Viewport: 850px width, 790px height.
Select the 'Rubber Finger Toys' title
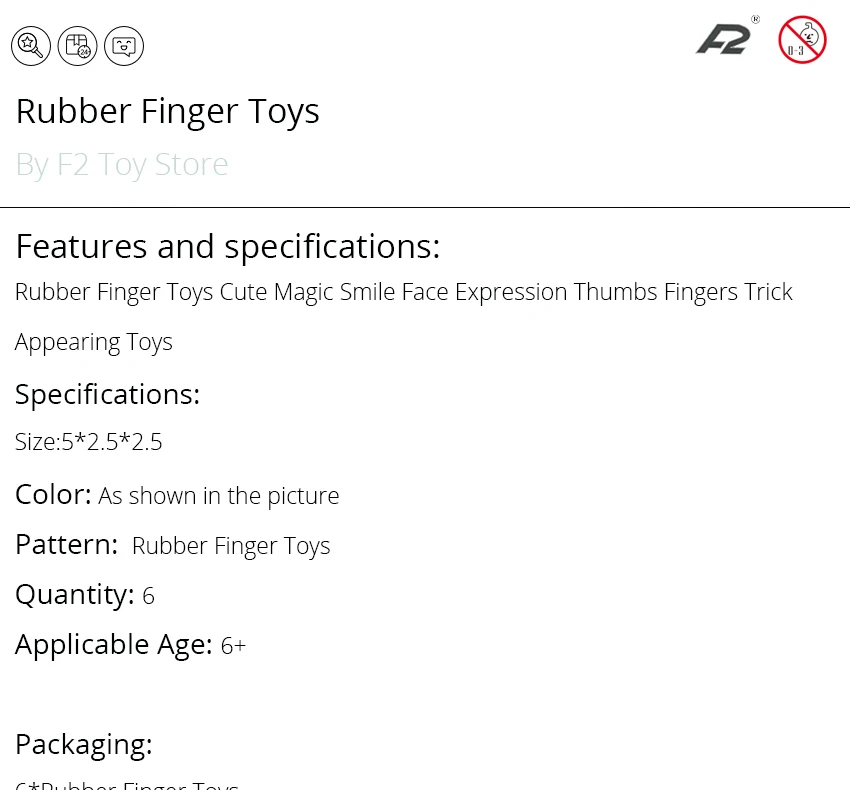point(168,112)
